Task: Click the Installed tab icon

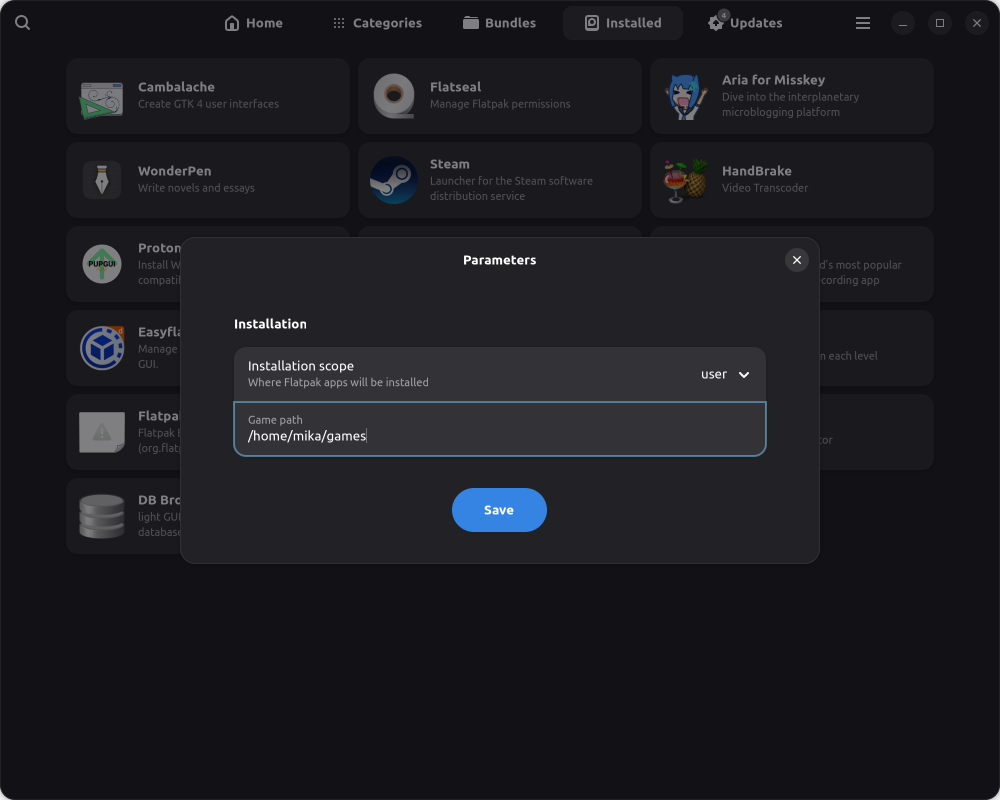Action: pyautogui.click(x=592, y=23)
